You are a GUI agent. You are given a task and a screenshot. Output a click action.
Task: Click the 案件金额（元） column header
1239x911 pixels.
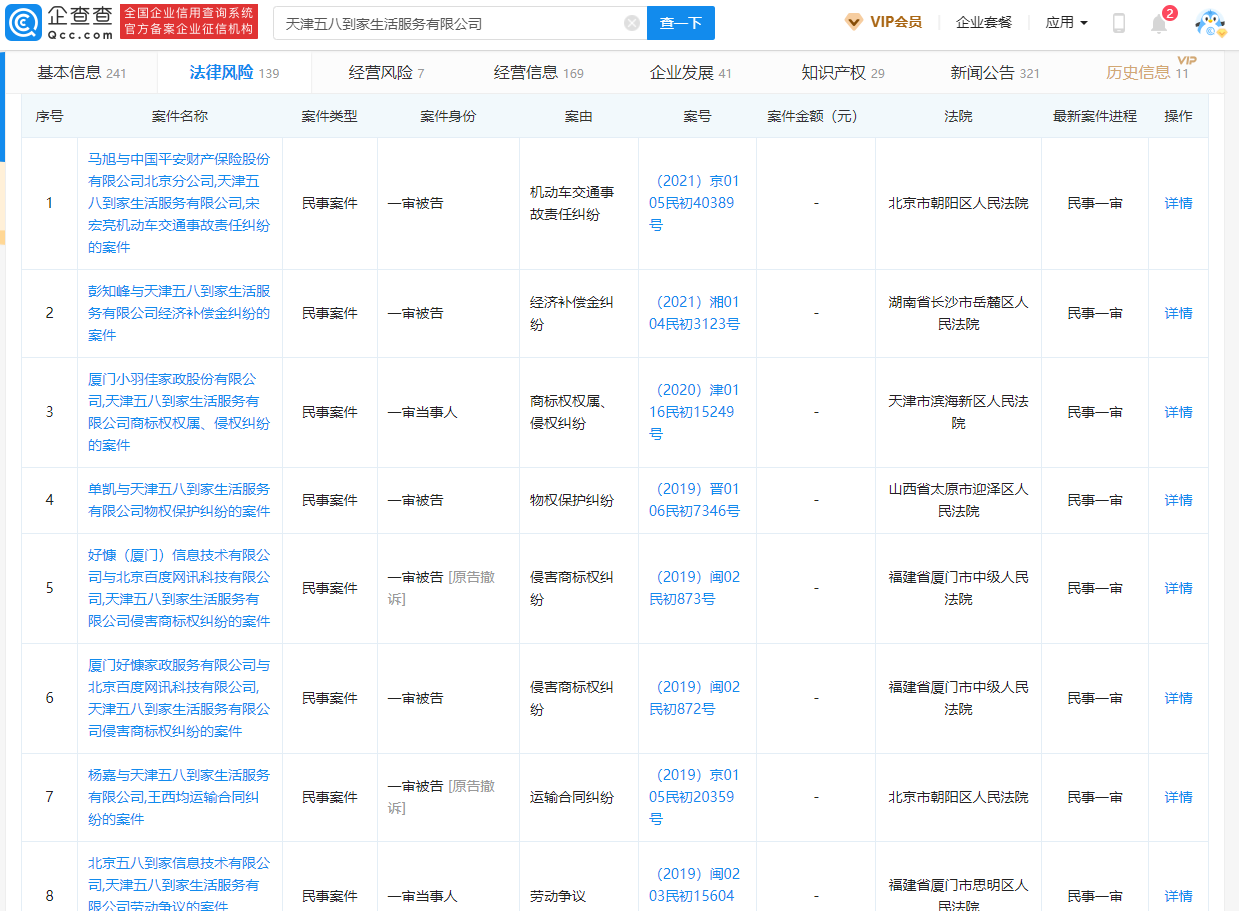tap(815, 116)
